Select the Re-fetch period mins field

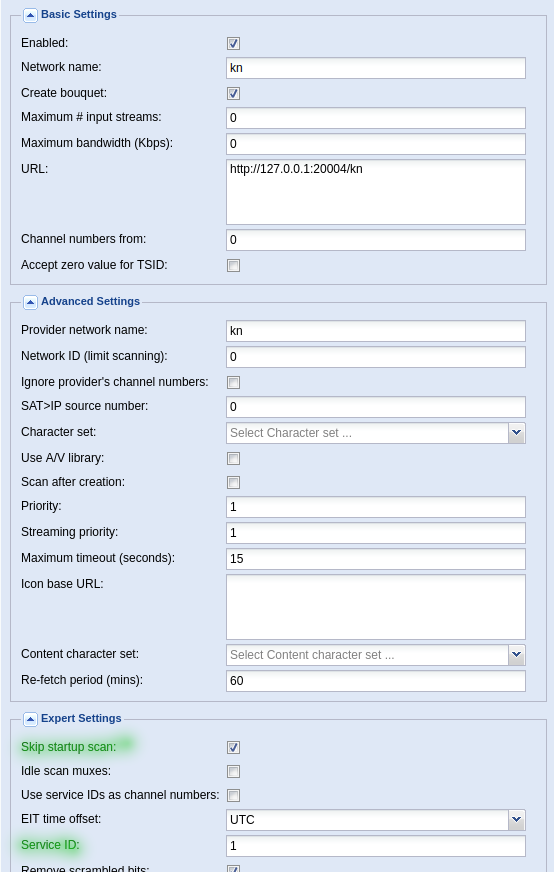pos(375,681)
